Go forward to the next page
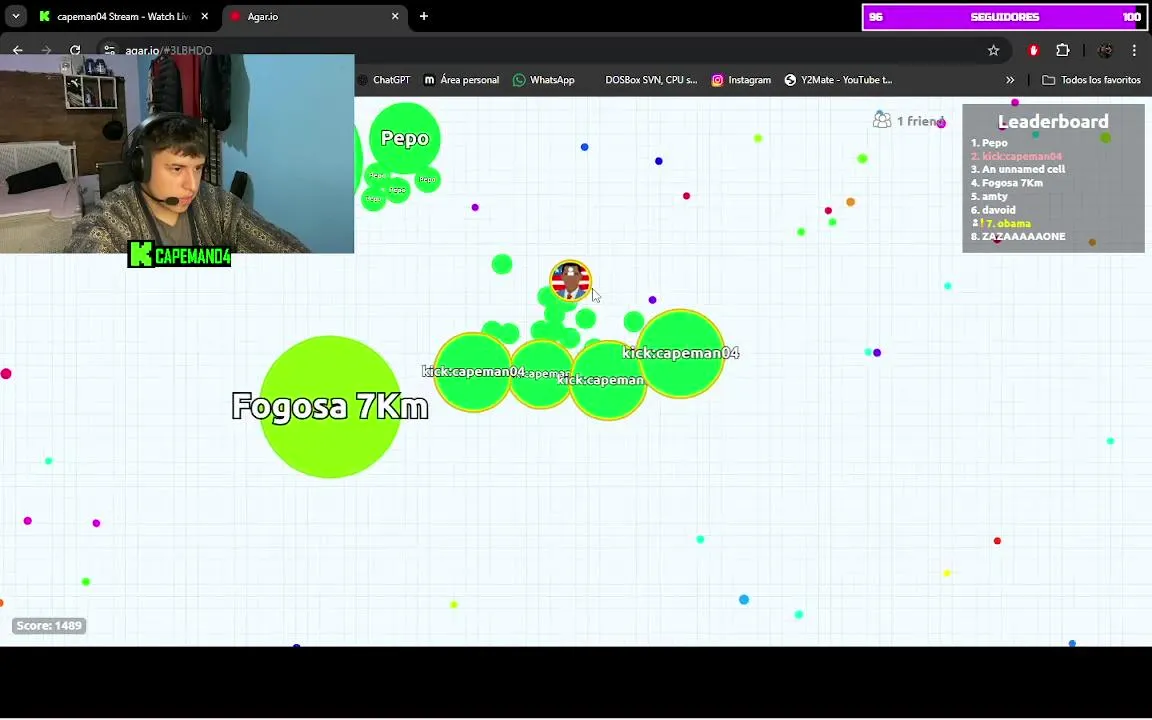Viewport: 1152px width, 720px height. (x=46, y=50)
